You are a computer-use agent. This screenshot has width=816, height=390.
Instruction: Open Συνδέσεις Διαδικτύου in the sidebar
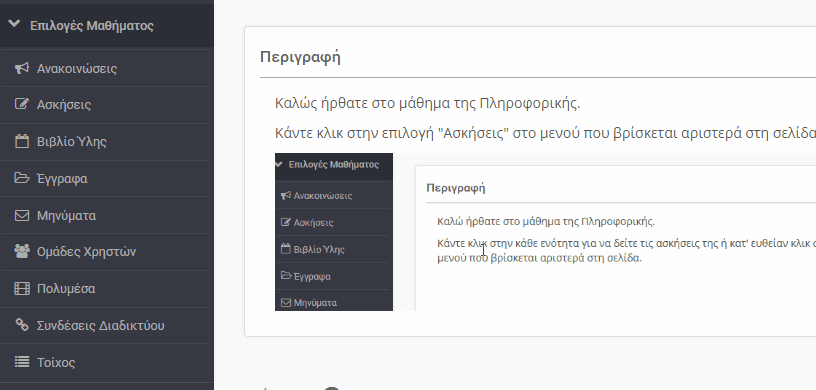tap(100, 325)
